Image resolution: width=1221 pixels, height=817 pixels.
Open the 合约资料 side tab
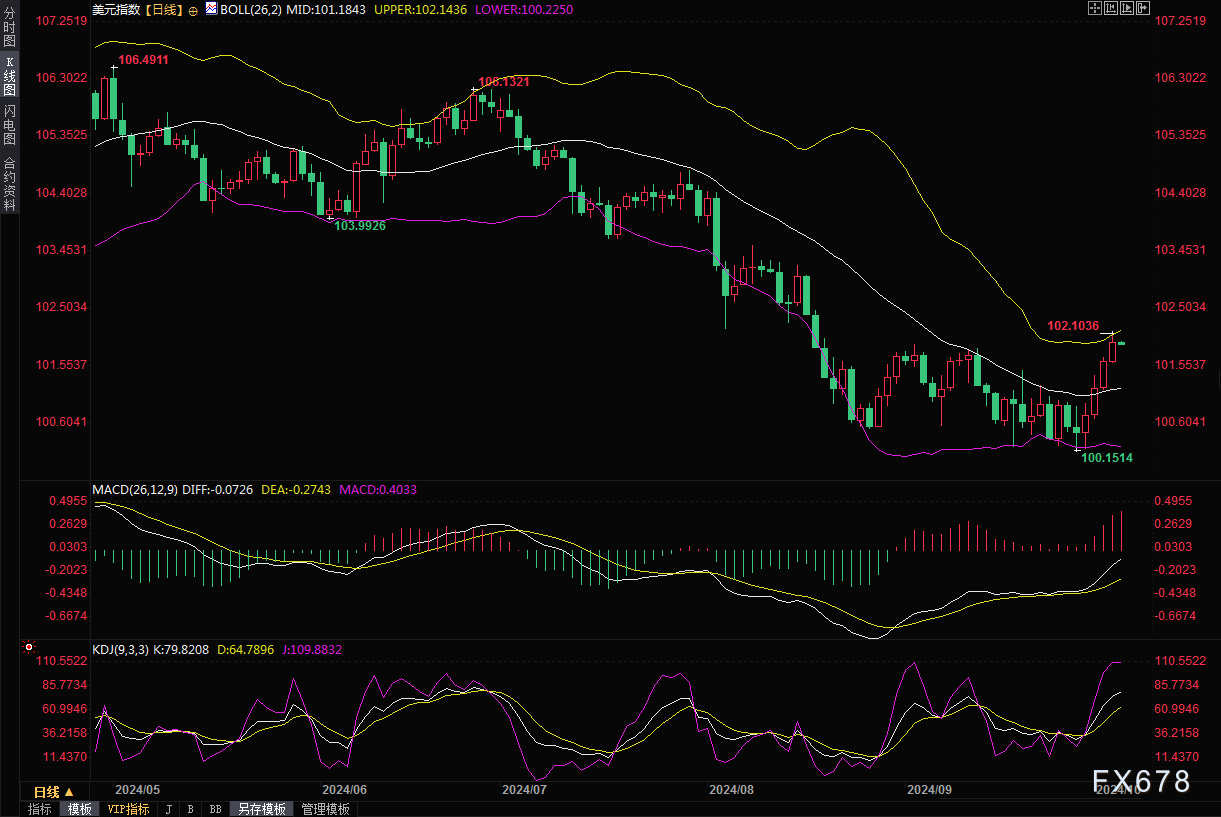pos(10,183)
